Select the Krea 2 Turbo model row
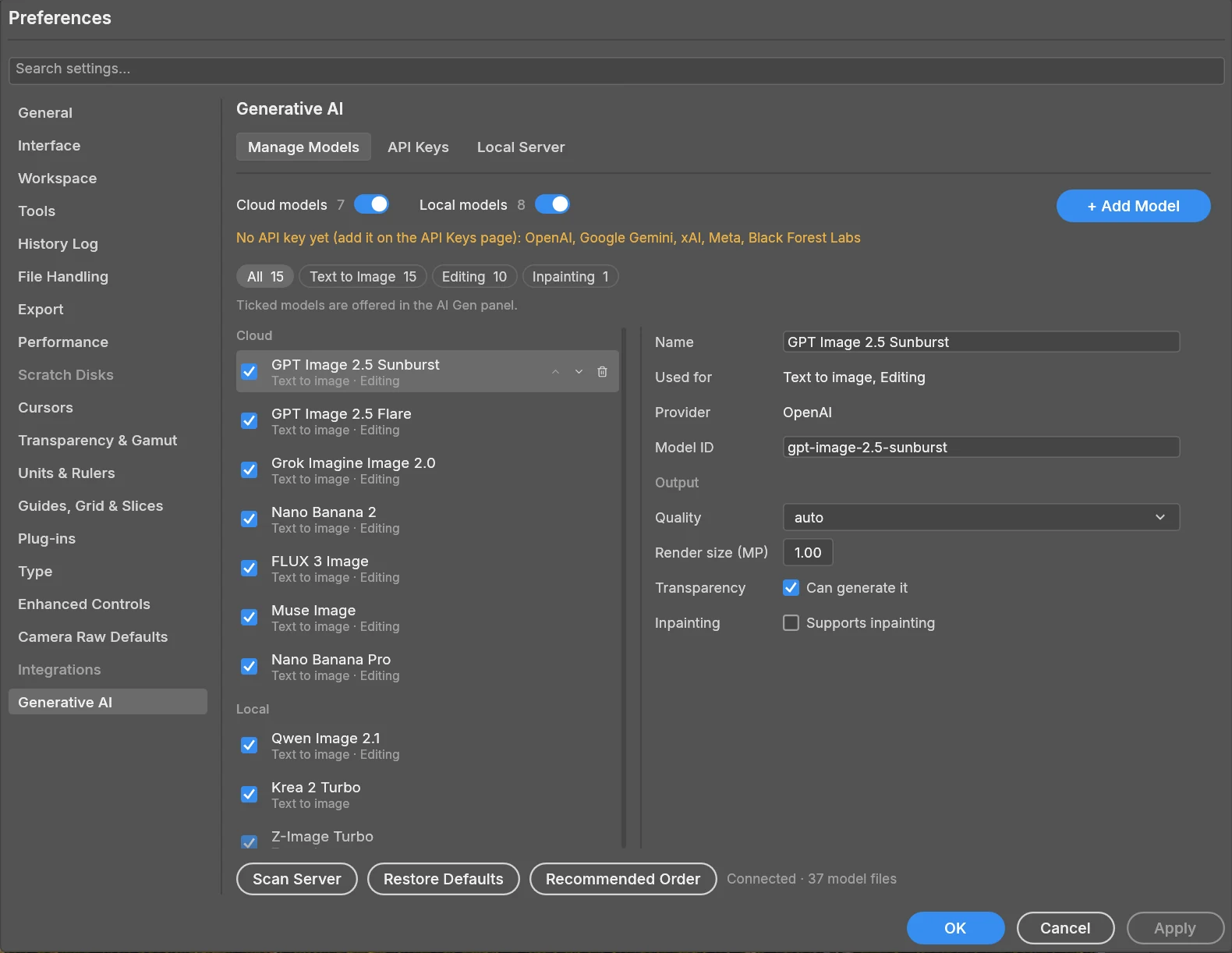Screen dimensions: 1232x953 [427, 795]
